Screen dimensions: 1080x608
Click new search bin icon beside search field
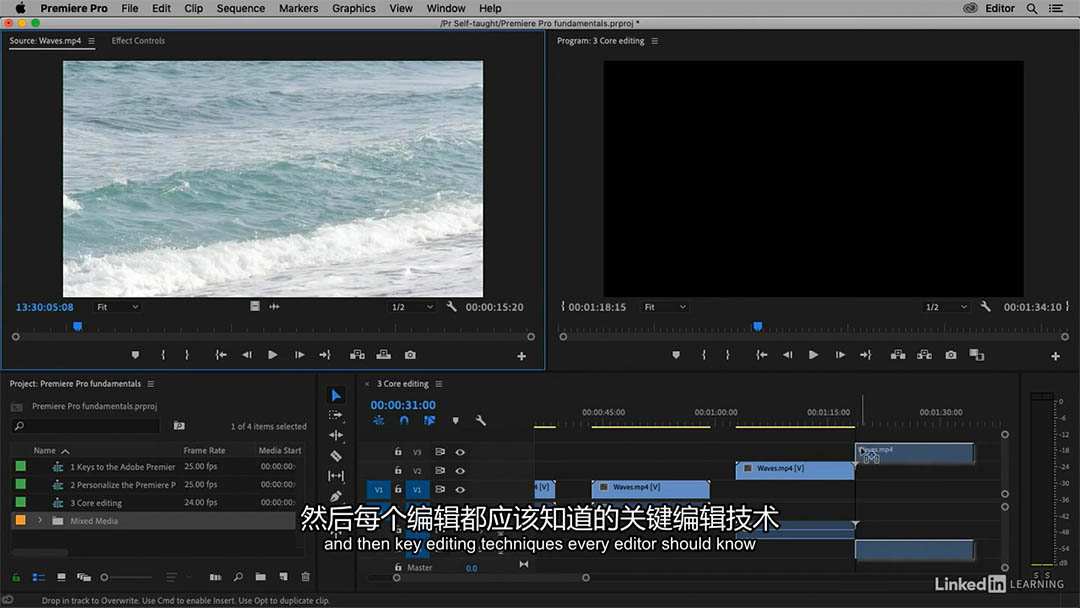point(179,426)
